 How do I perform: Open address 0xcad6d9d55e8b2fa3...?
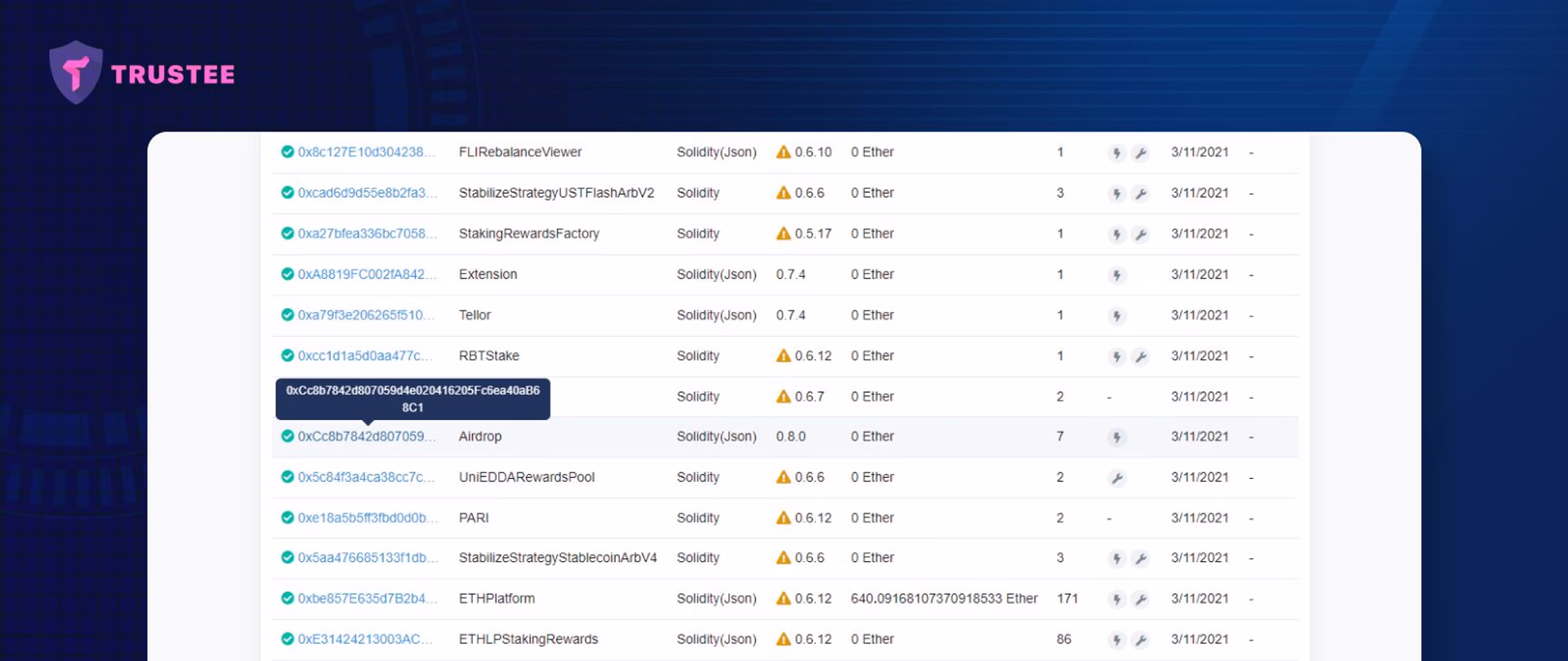(x=367, y=193)
